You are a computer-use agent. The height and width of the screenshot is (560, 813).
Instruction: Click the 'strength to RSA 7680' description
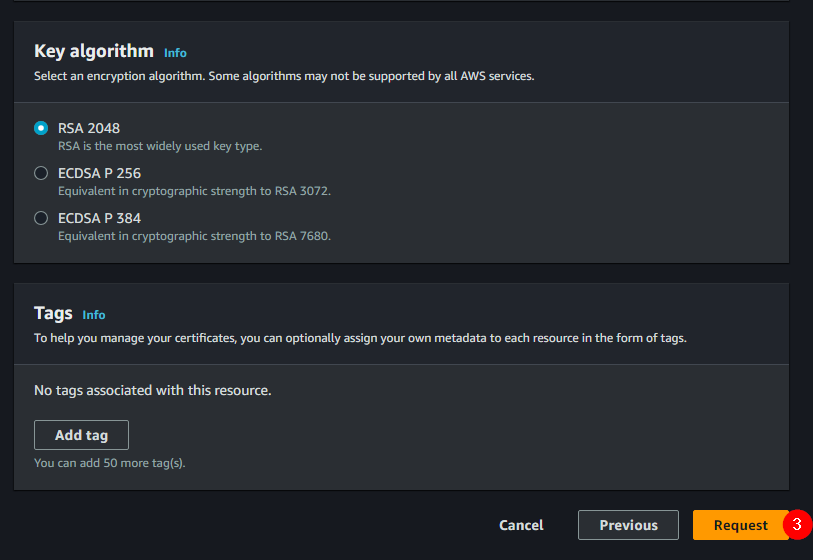click(194, 236)
